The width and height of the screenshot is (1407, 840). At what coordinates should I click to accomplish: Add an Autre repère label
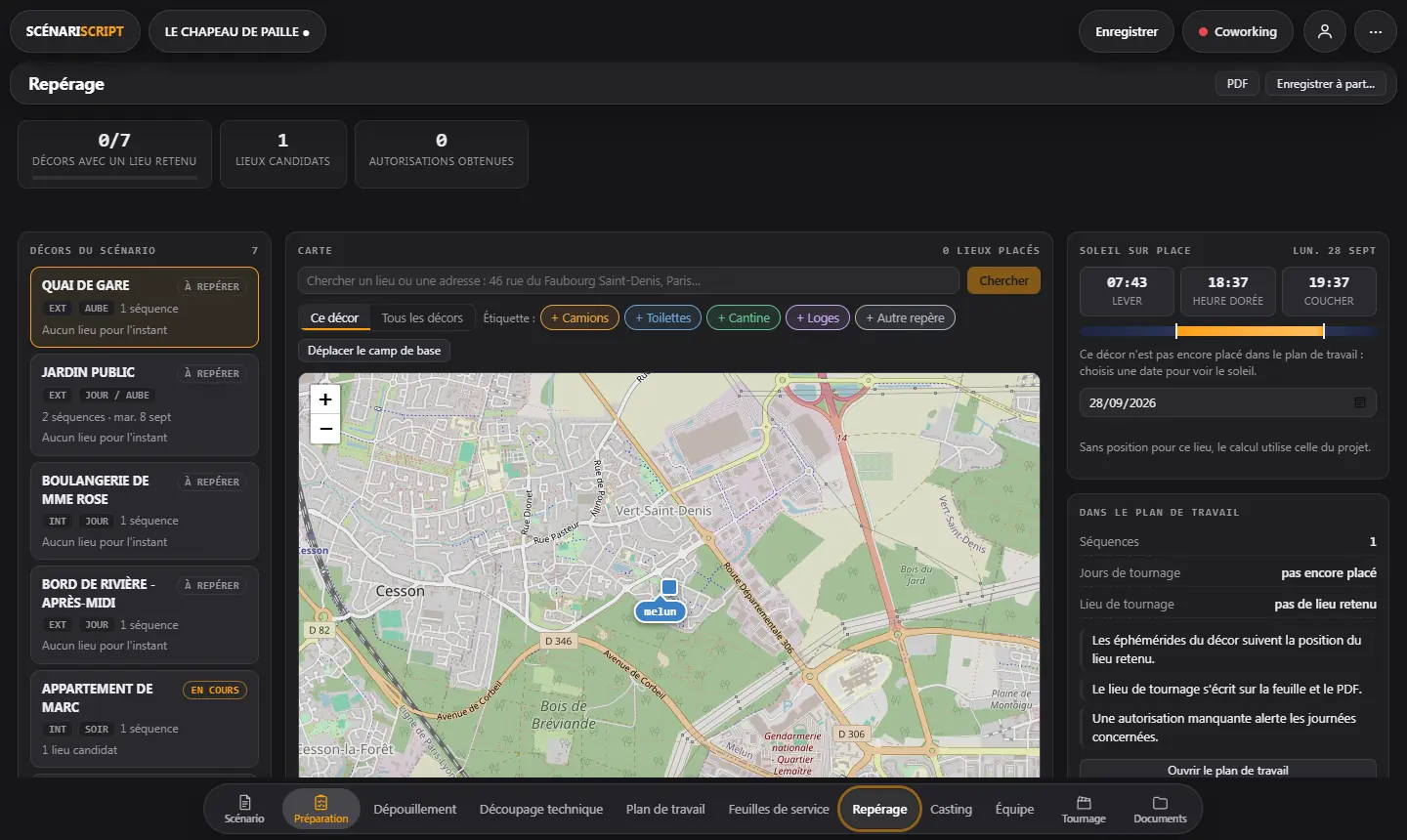point(905,317)
